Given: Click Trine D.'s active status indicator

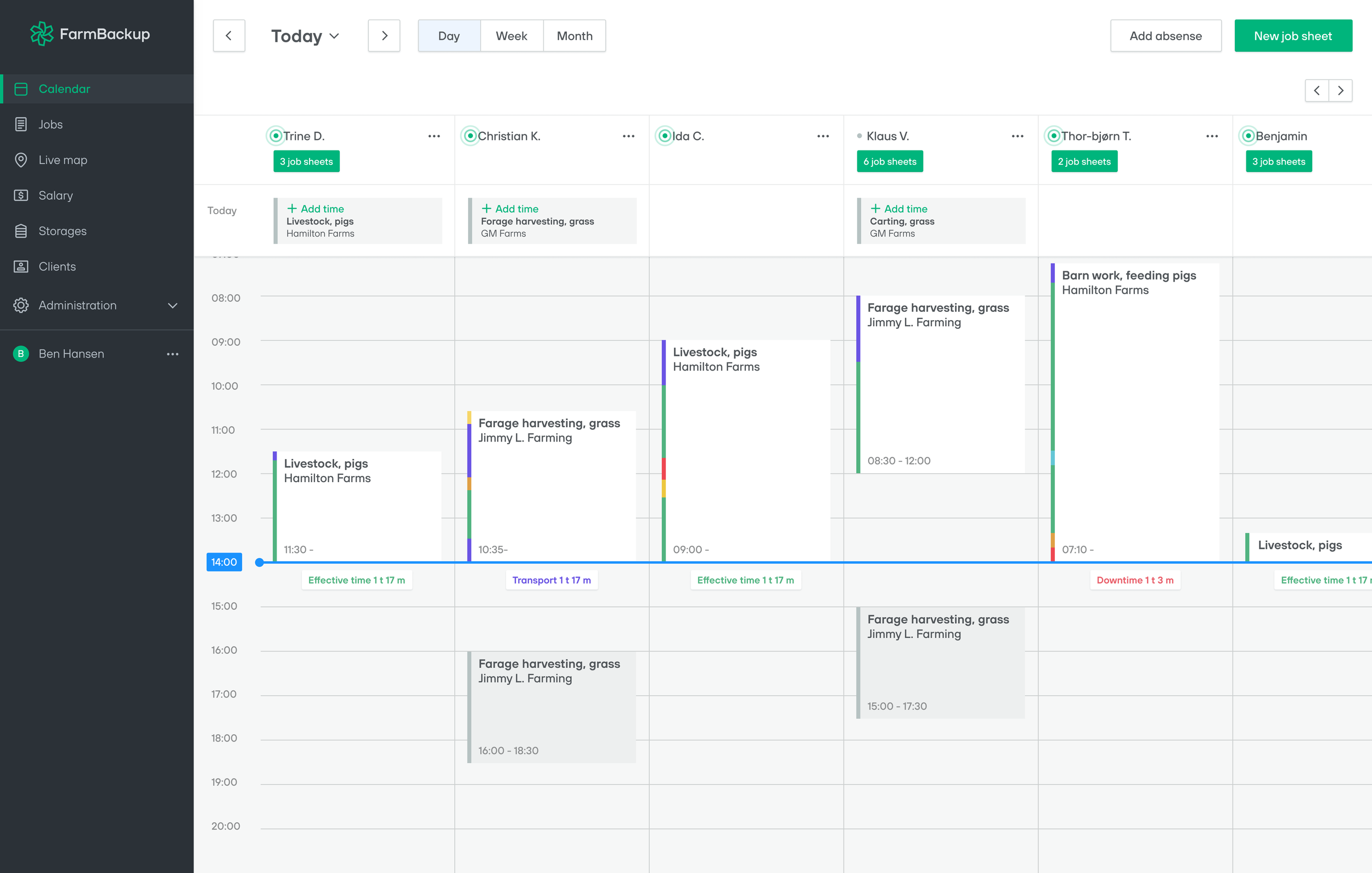Looking at the screenshot, I should point(275,136).
